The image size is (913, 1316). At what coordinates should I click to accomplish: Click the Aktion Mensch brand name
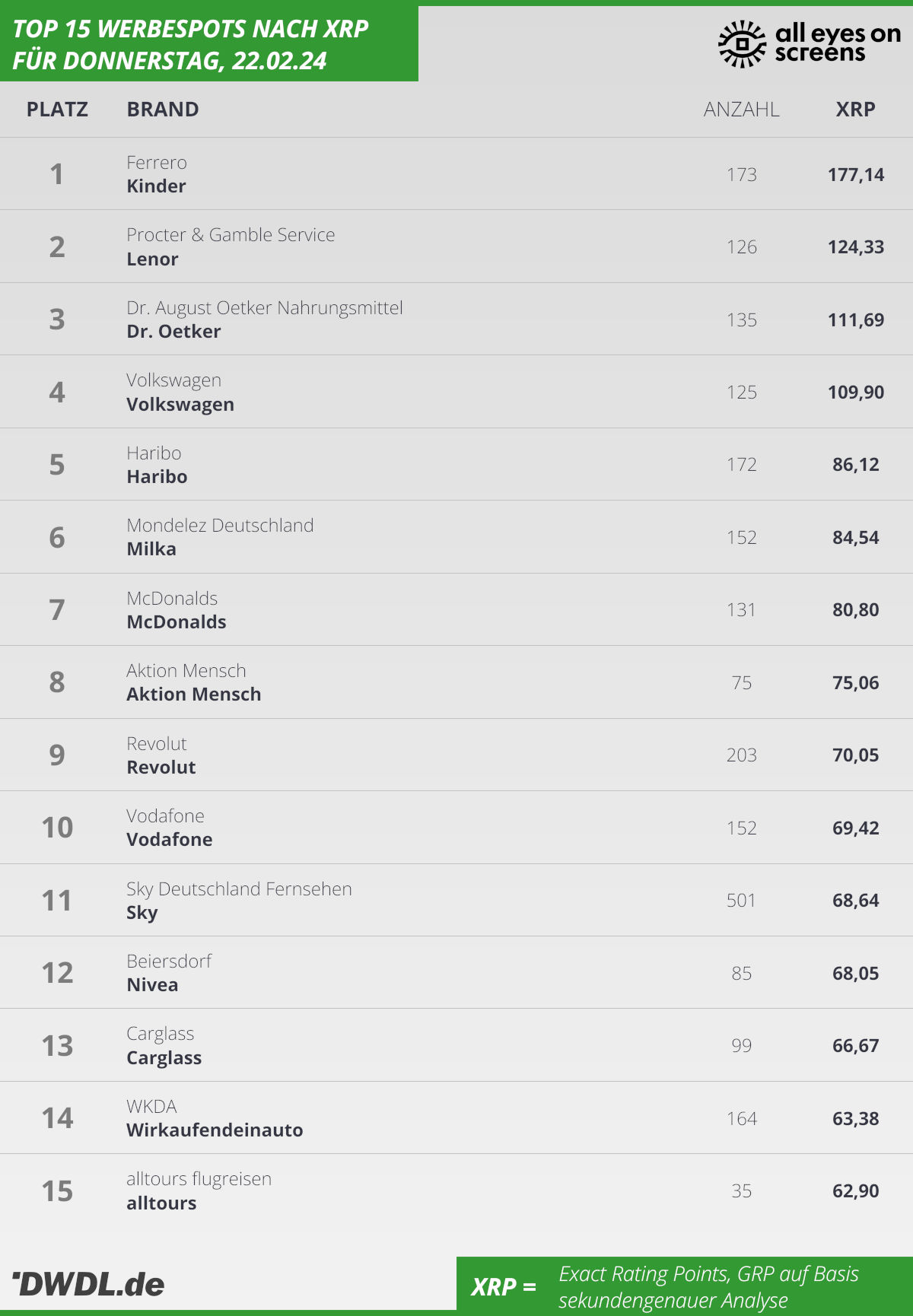click(x=194, y=695)
